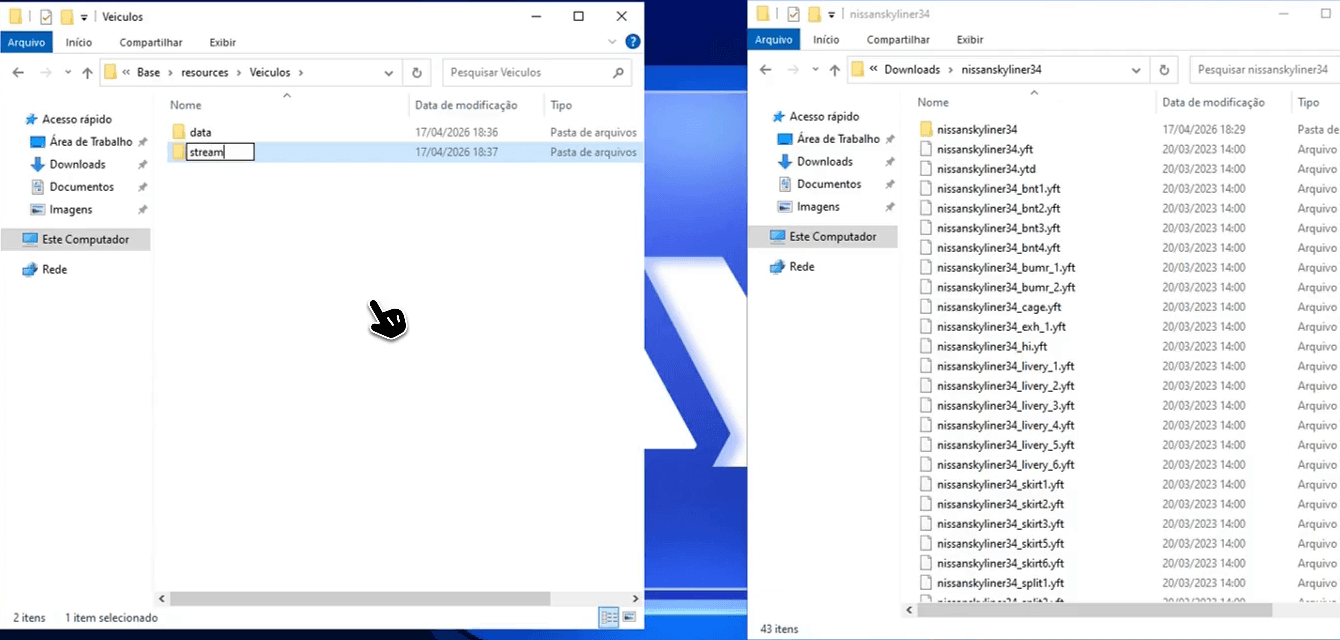Open Compartilhar tab in Veiculos window

pos(151,42)
